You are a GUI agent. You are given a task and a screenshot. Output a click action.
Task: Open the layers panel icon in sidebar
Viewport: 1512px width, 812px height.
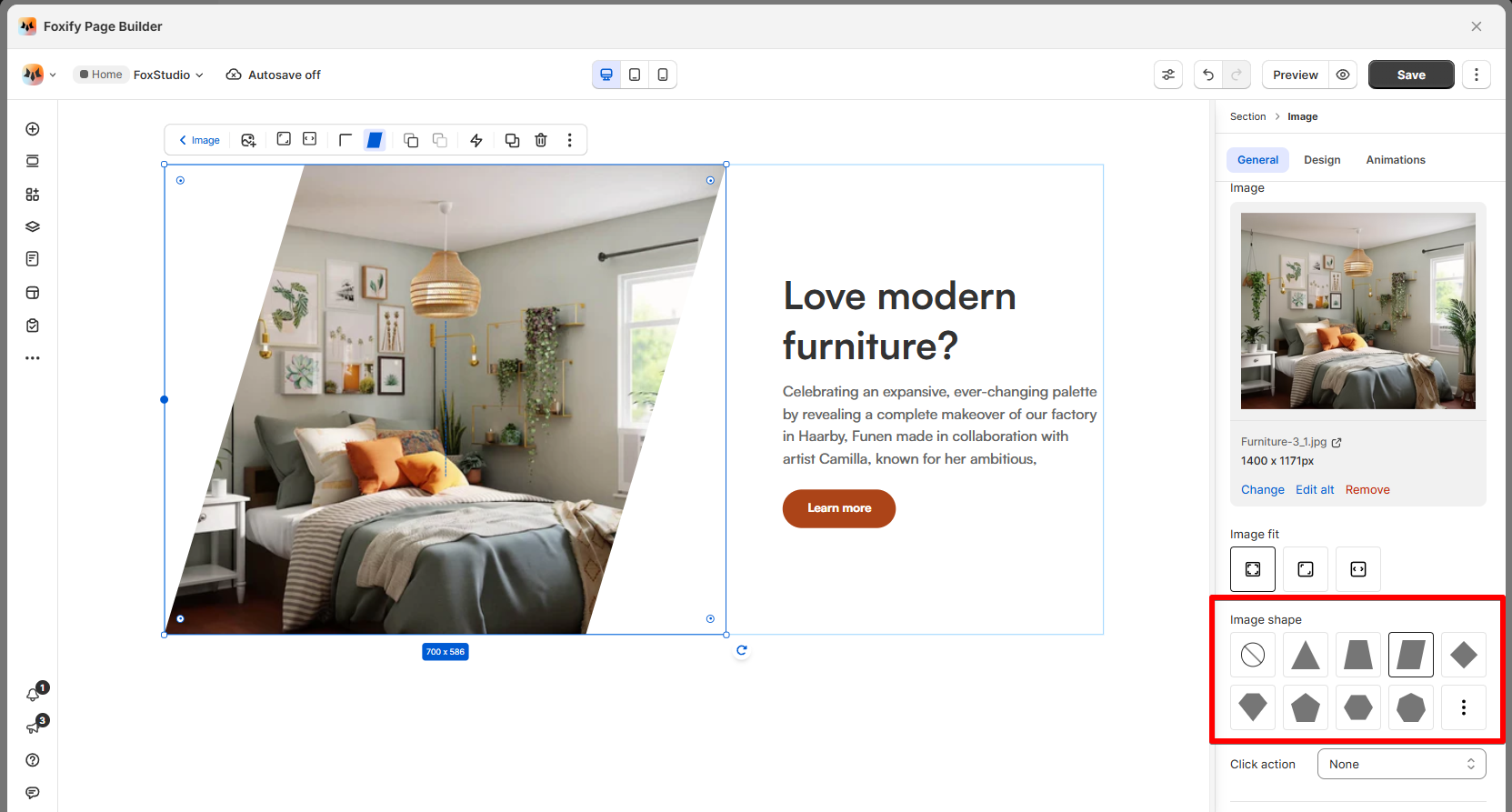33,226
